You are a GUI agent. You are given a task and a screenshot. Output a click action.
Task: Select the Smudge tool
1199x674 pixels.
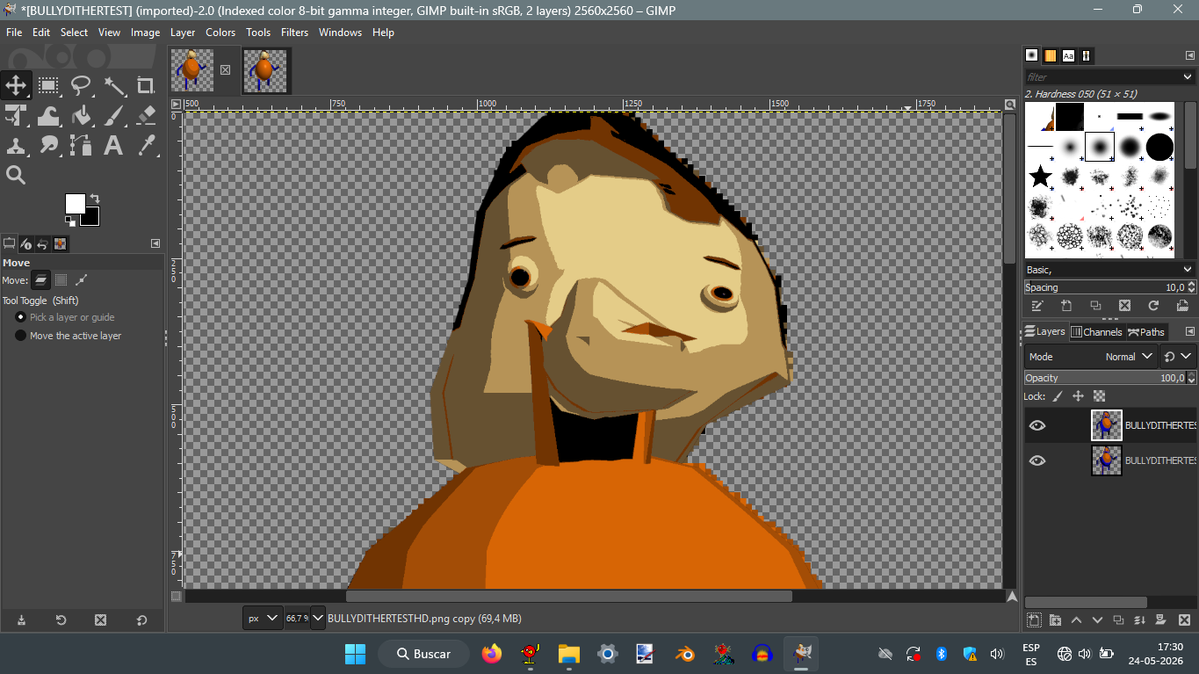pyautogui.click(x=48, y=145)
